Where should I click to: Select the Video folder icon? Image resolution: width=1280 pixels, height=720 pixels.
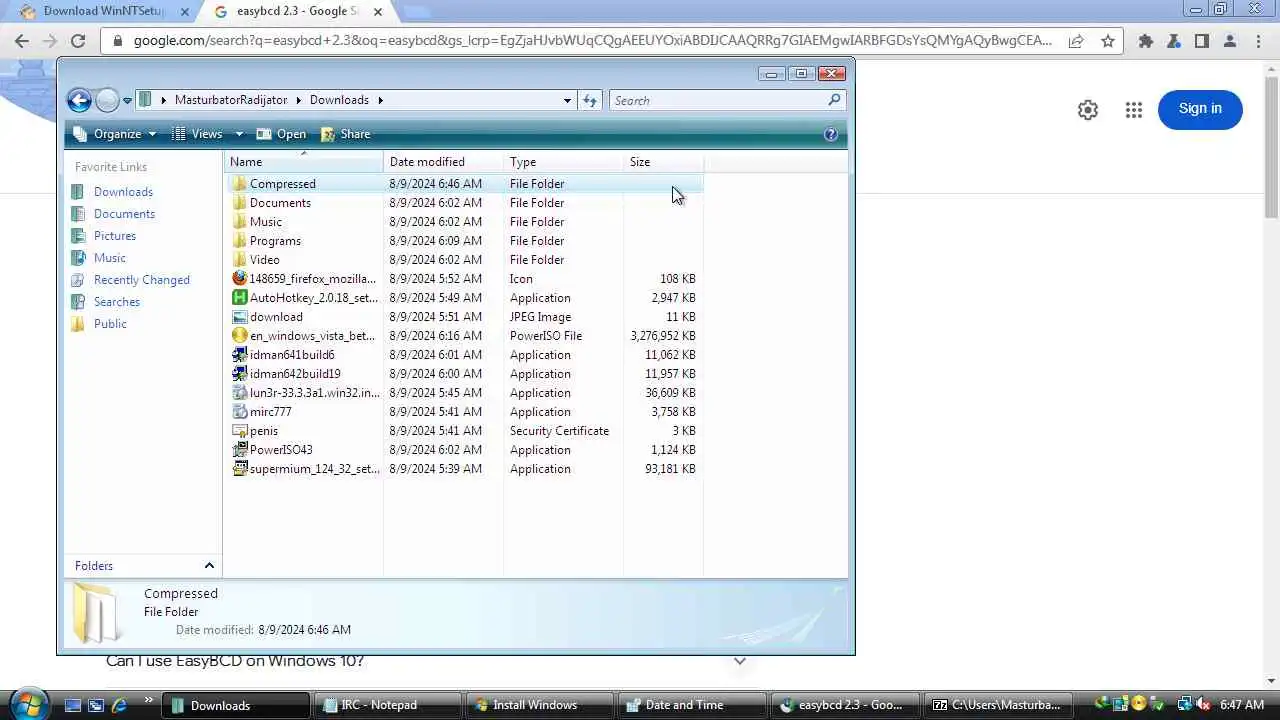pyautogui.click(x=239, y=260)
